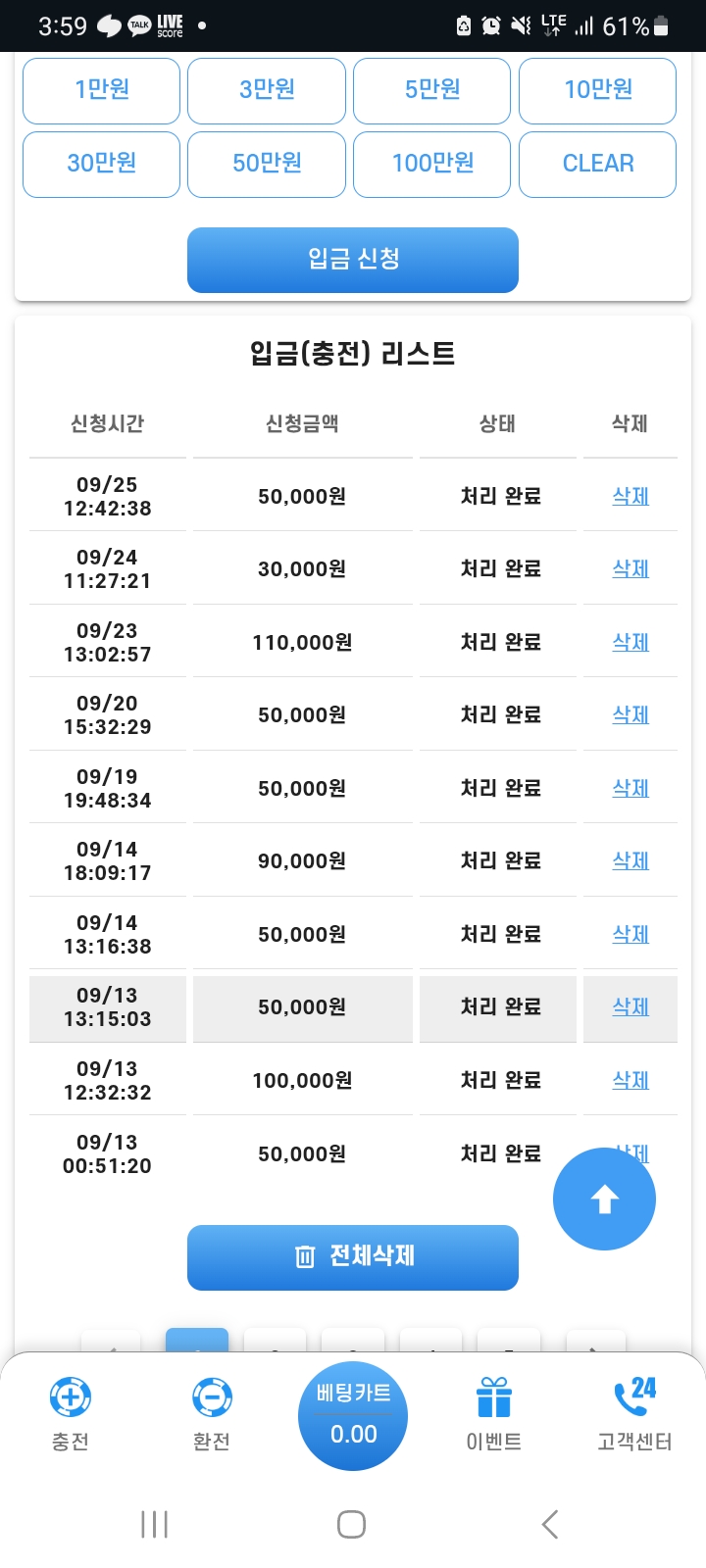Viewport: 706px width, 1568px height.
Task: Open the 베팅카트 circle
Action: (x=353, y=1416)
